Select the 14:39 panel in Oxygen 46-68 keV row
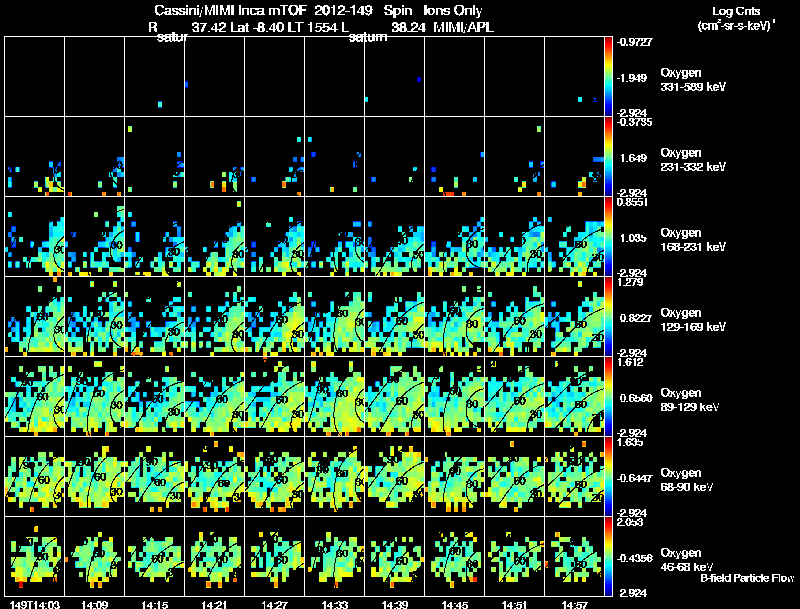Screen dimensions: 800x609 (x=394, y=556)
